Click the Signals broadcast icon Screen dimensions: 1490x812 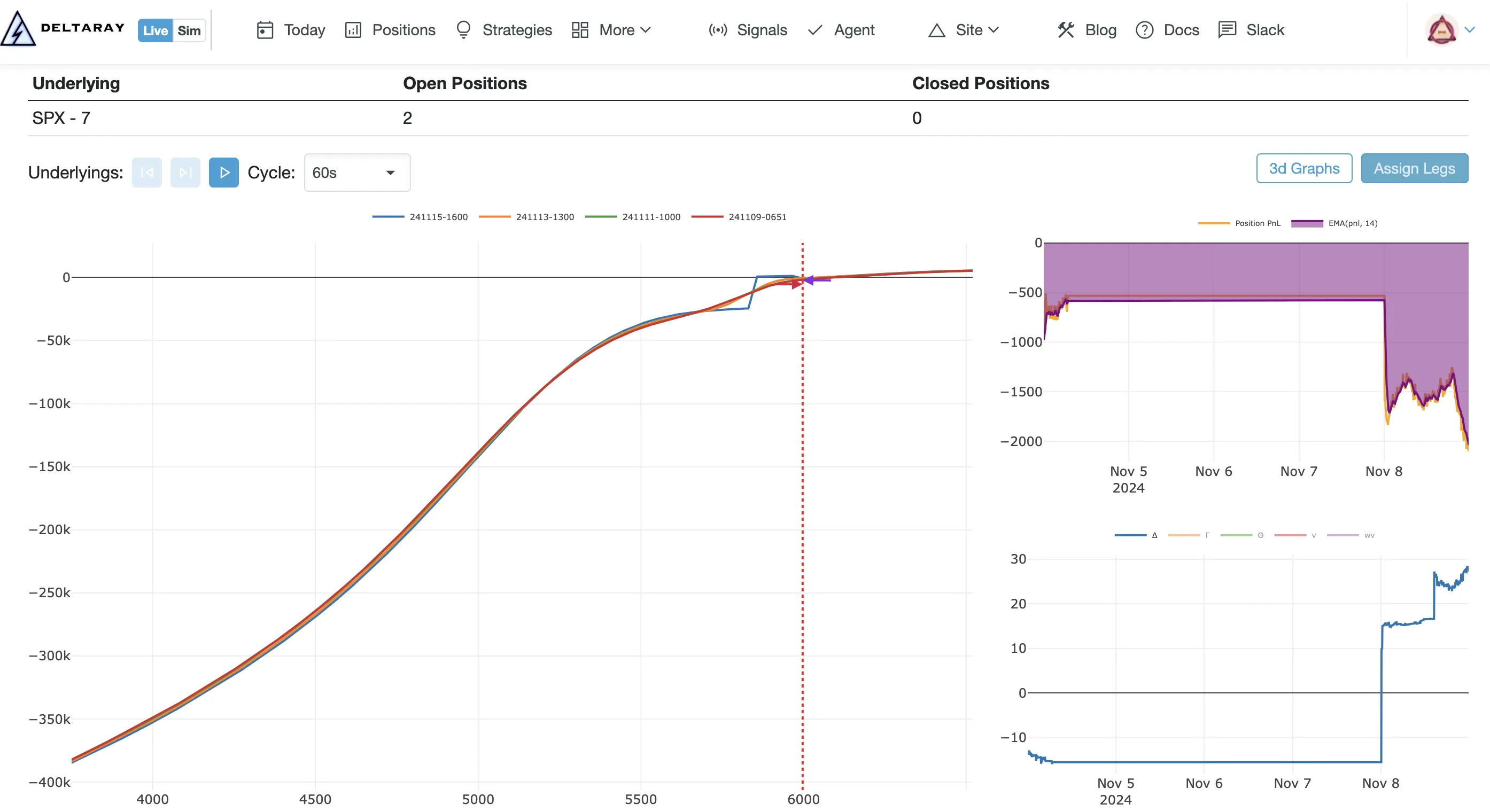(x=717, y=30)
